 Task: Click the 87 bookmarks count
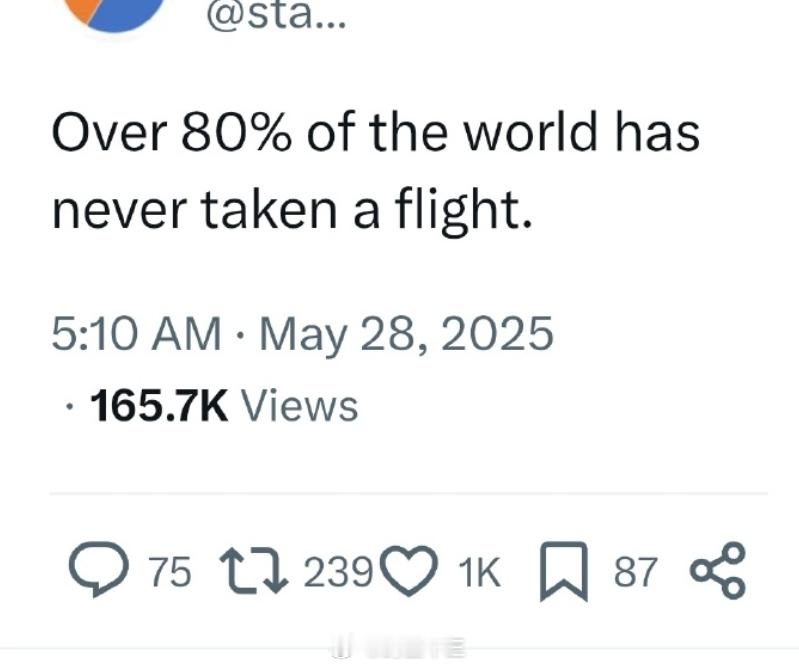[x=634, y=572]
